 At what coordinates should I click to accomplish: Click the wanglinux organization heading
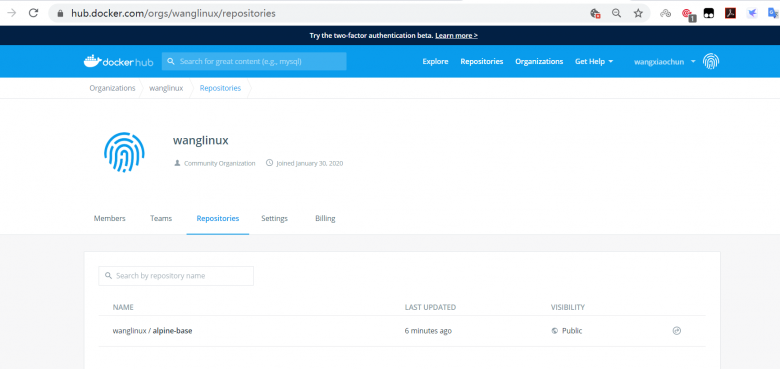[200, 141]
